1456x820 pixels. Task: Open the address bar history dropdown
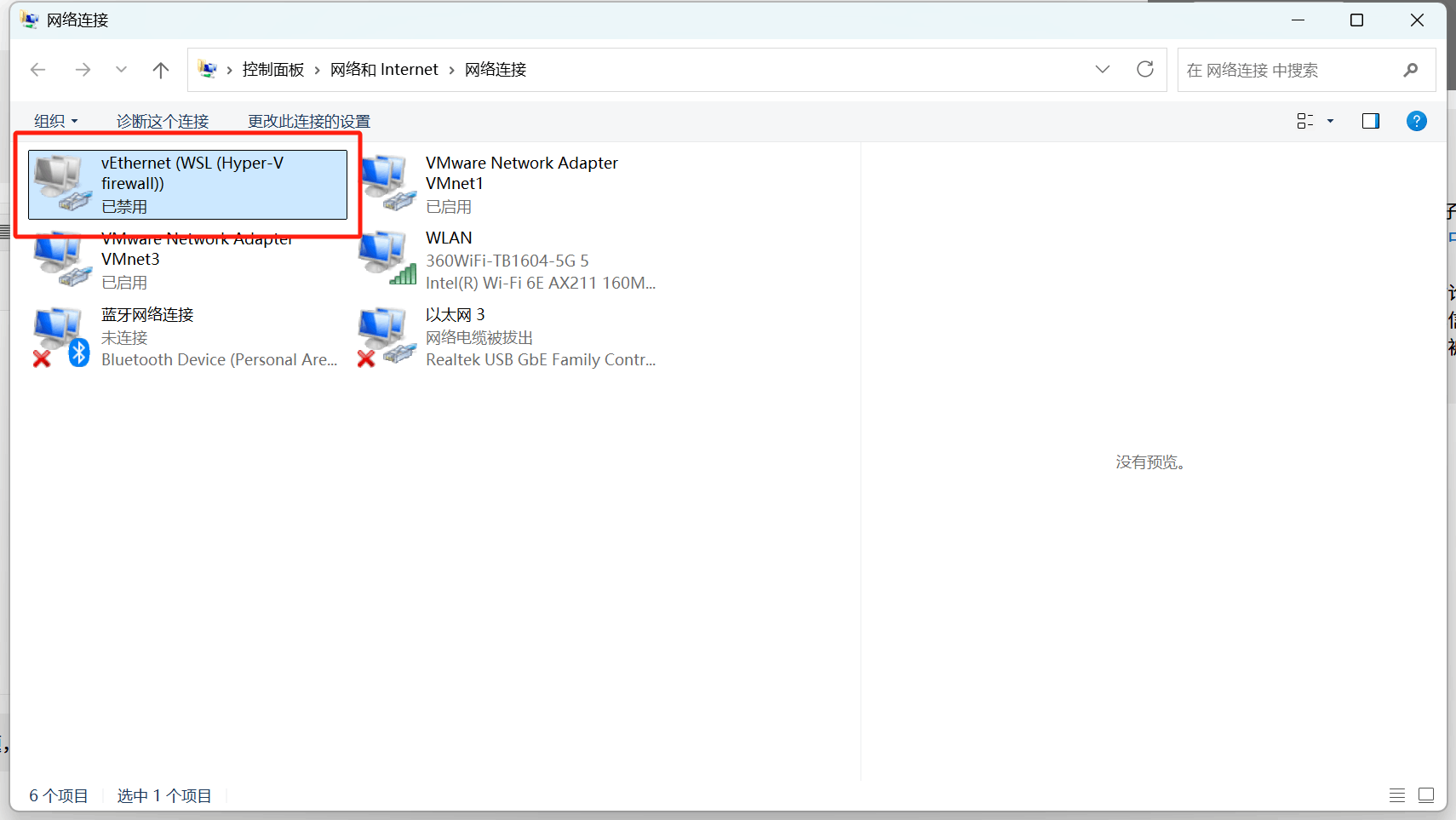pyautogui.click(x=1103, y=69)
